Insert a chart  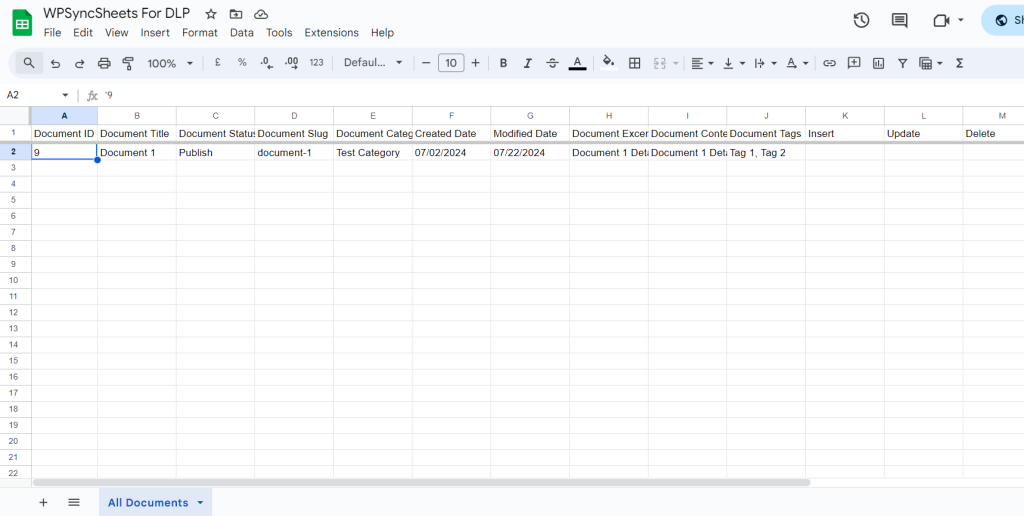[878, 63]
